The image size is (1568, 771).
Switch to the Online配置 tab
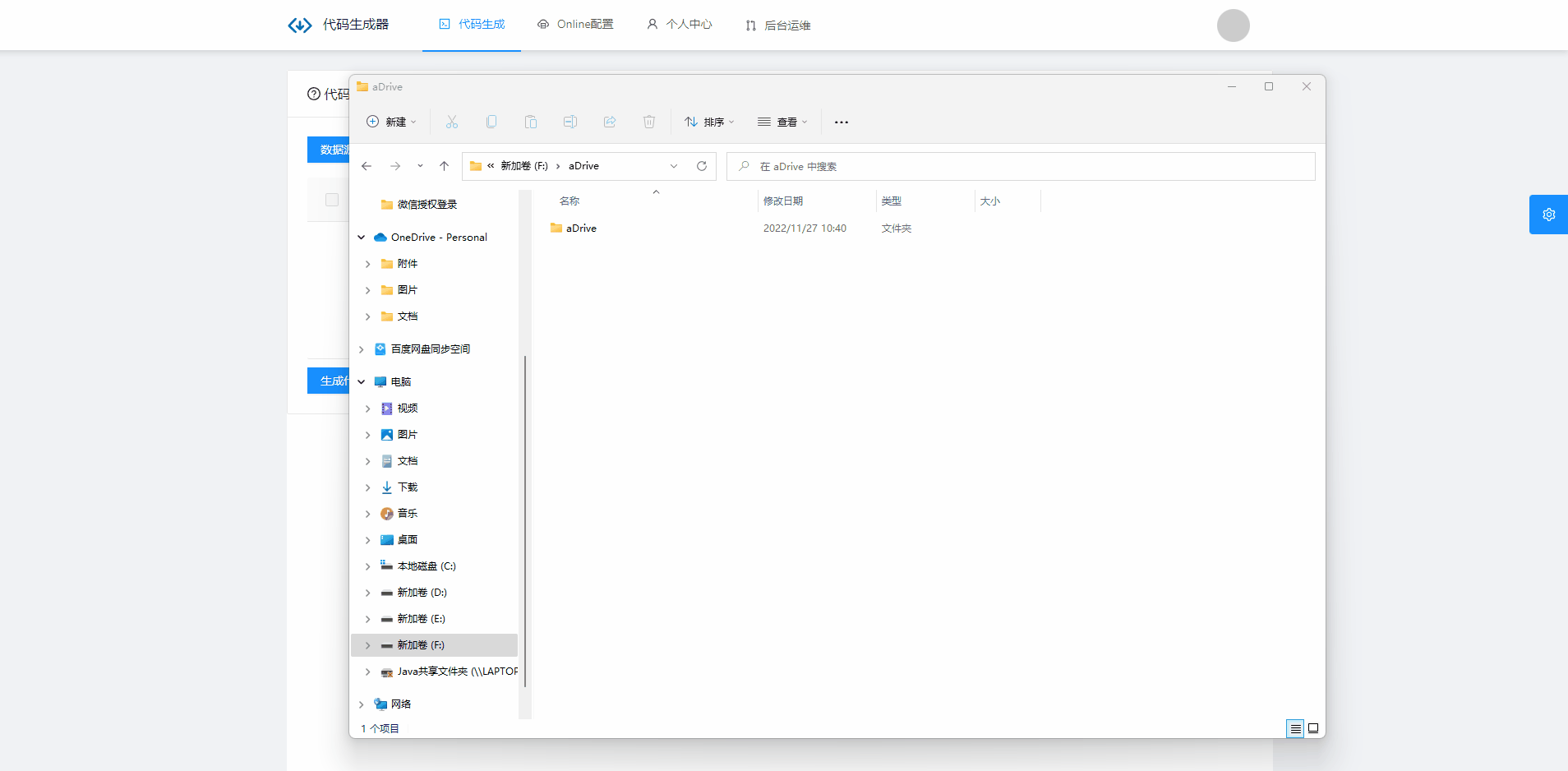pyautogui.click(x=575, y=25)
